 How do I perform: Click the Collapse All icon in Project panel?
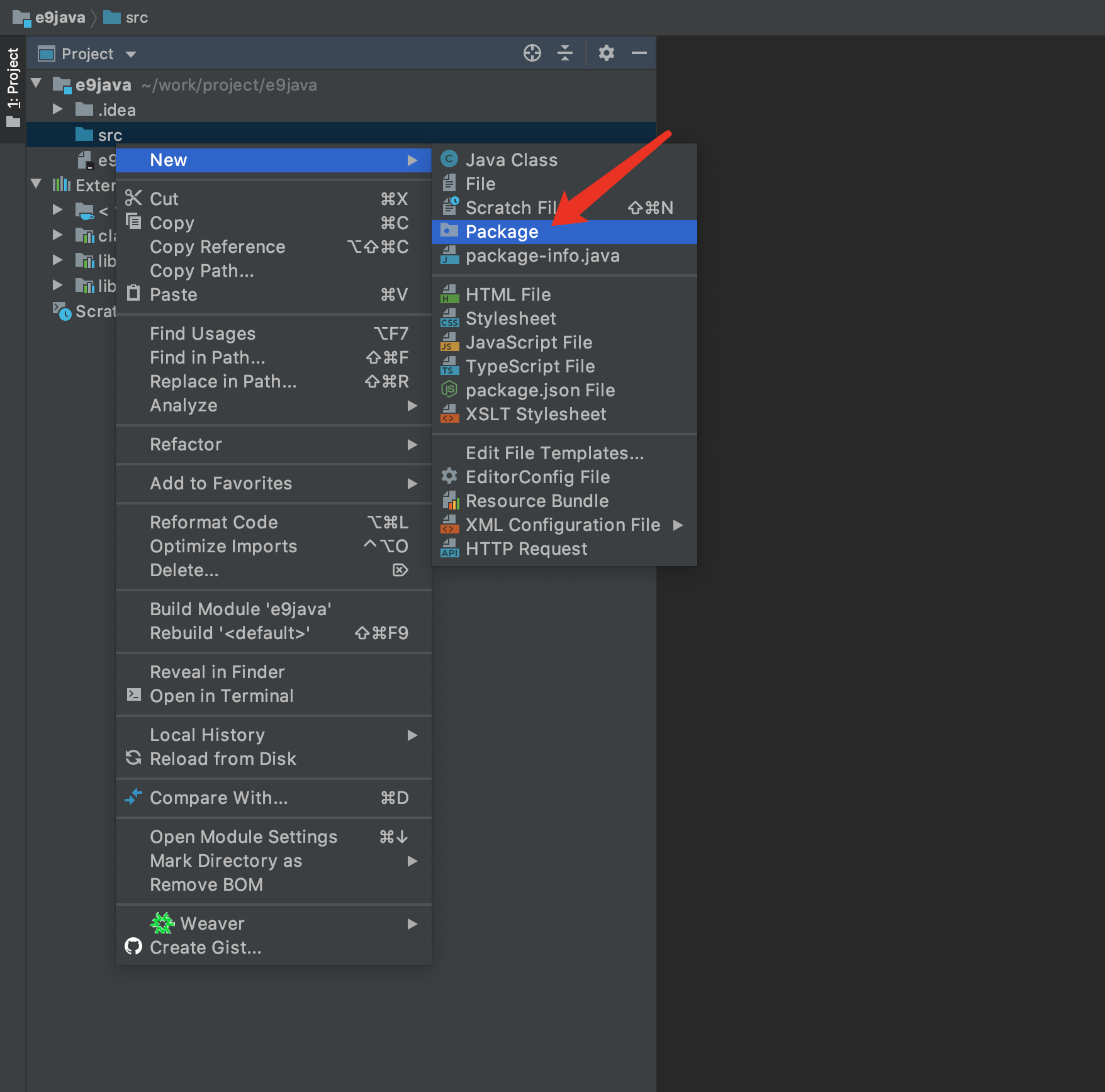(564, 53)
